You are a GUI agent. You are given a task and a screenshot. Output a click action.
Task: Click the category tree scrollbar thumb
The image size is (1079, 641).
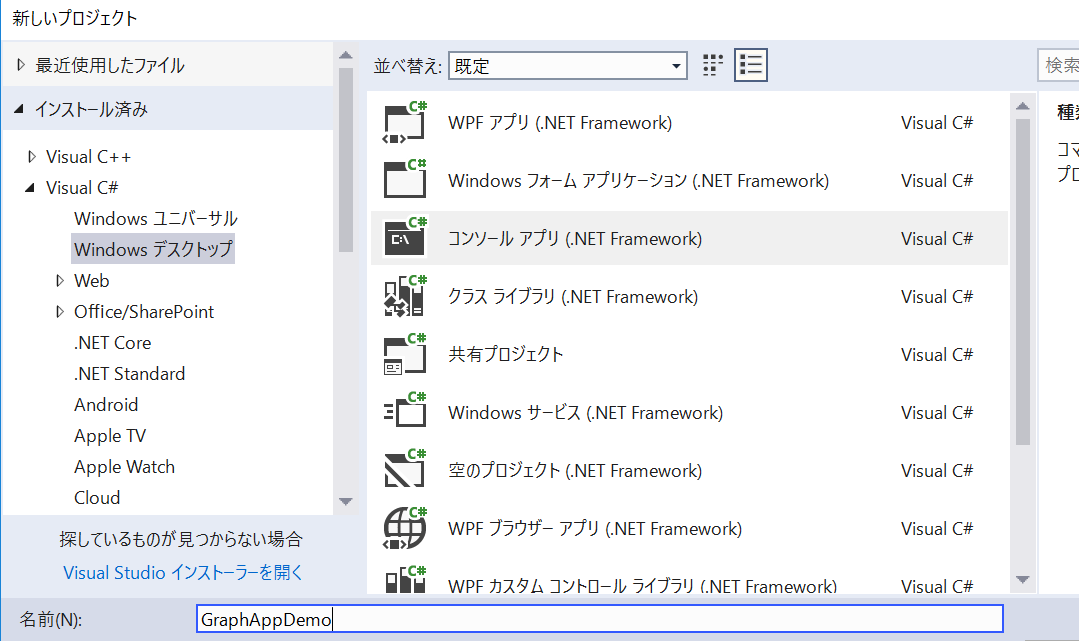(346, 160)
